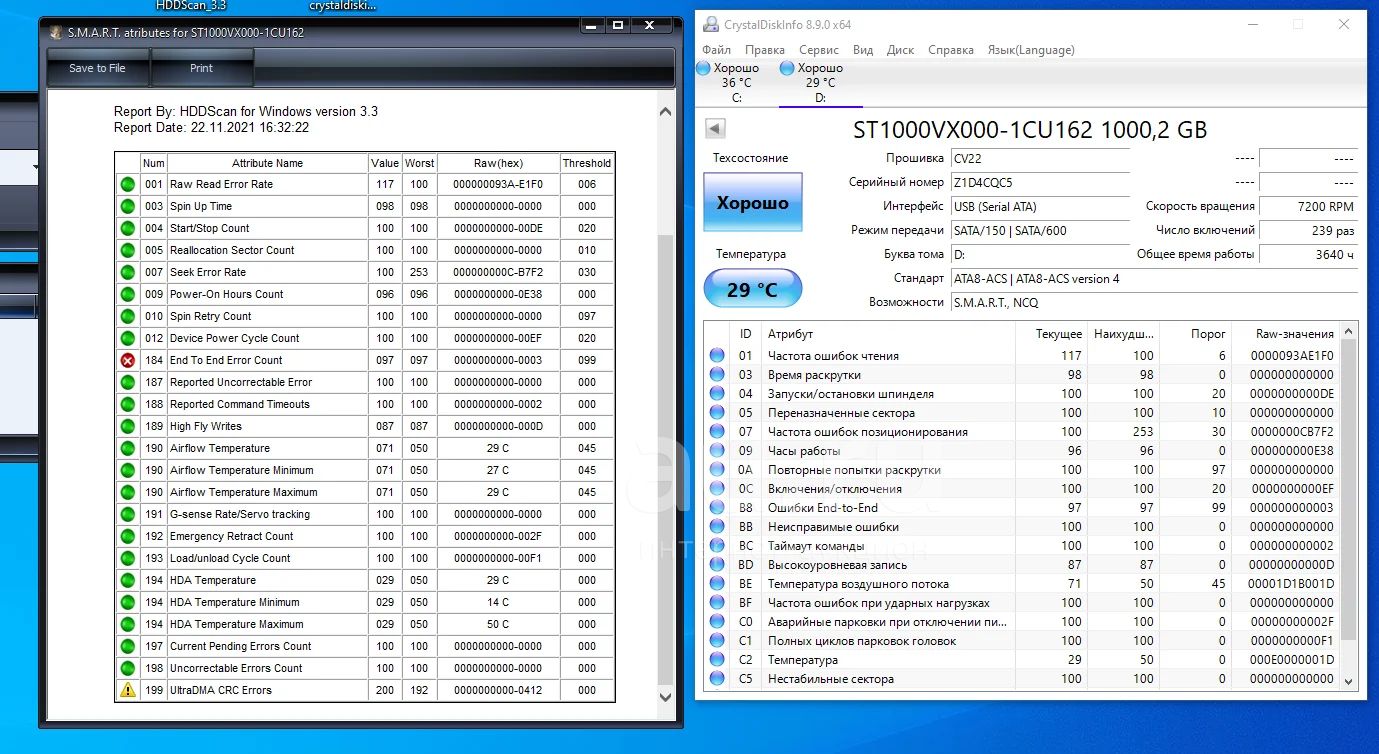The image size is (1379, 754).
Task: Click the 7200 RPM rotation speed field
Action: click(x=1308, y=206)
